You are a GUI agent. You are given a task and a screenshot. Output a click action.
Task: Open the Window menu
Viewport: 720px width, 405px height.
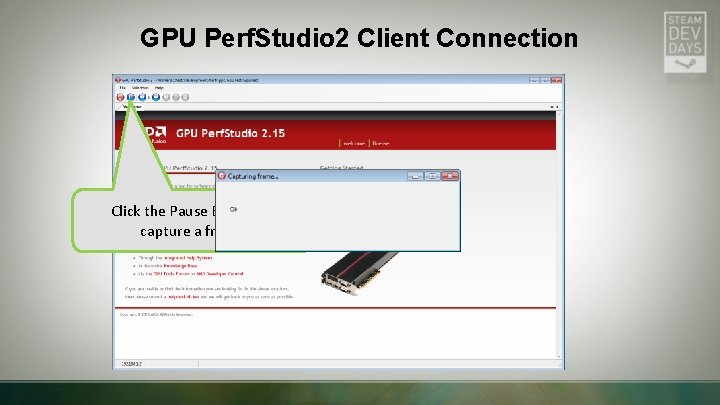[x=140, y=88]
